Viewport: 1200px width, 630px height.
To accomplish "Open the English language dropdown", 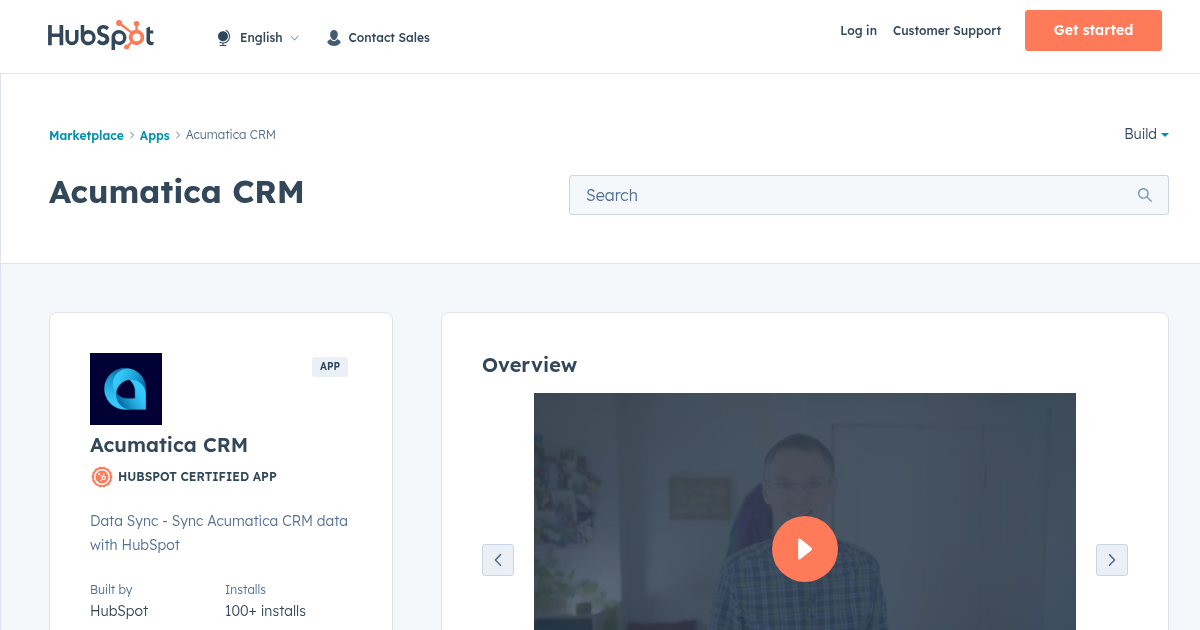I will coord(261,37).
